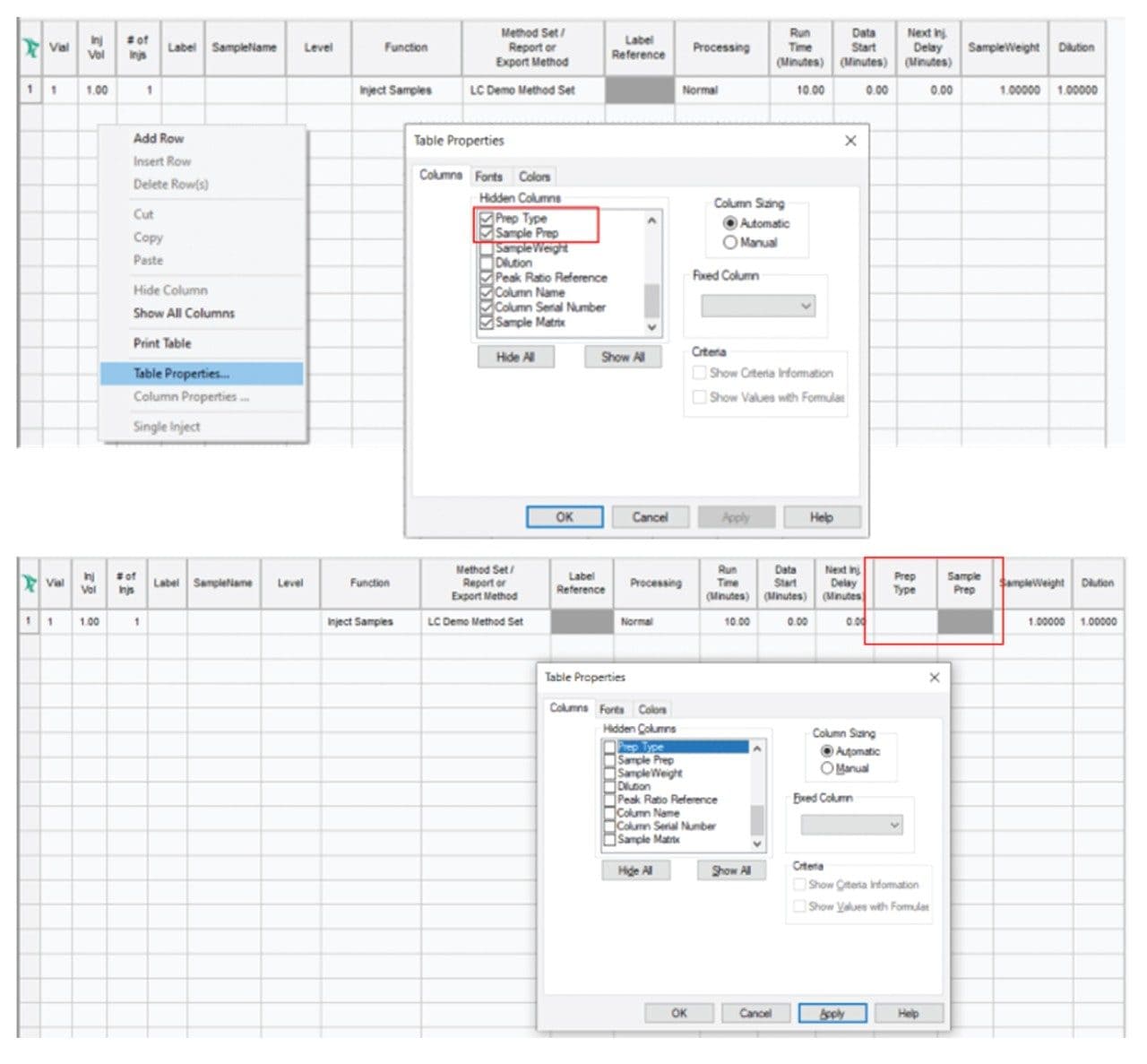Click hidden columns list down arrow, lower dialog
Screen dimensions: 1147x1064
(x=757, y=843)
